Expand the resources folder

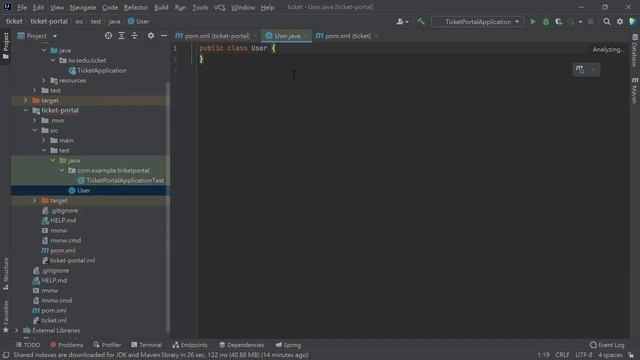pos(44,80)
